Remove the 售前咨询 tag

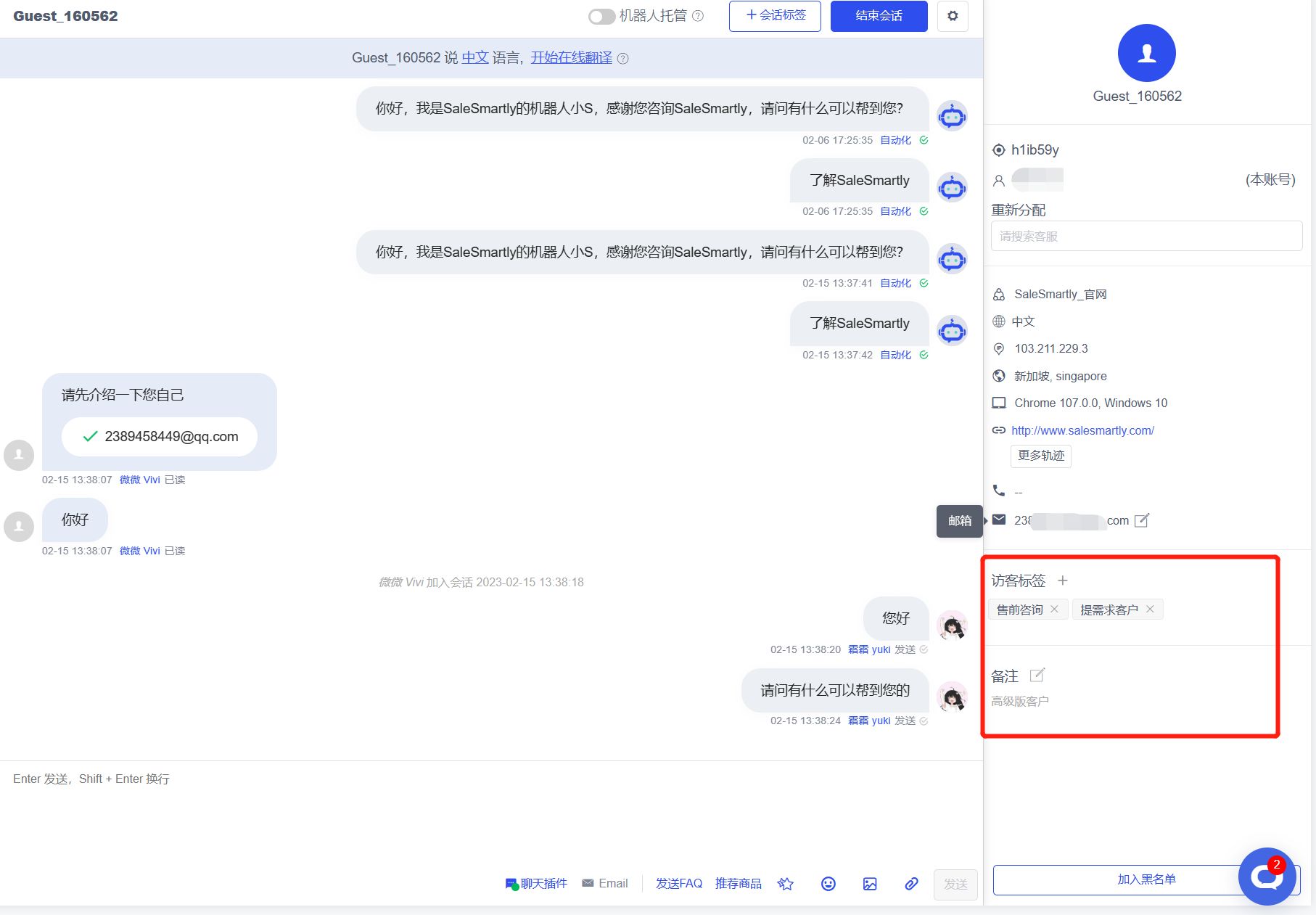[1054, 610]
